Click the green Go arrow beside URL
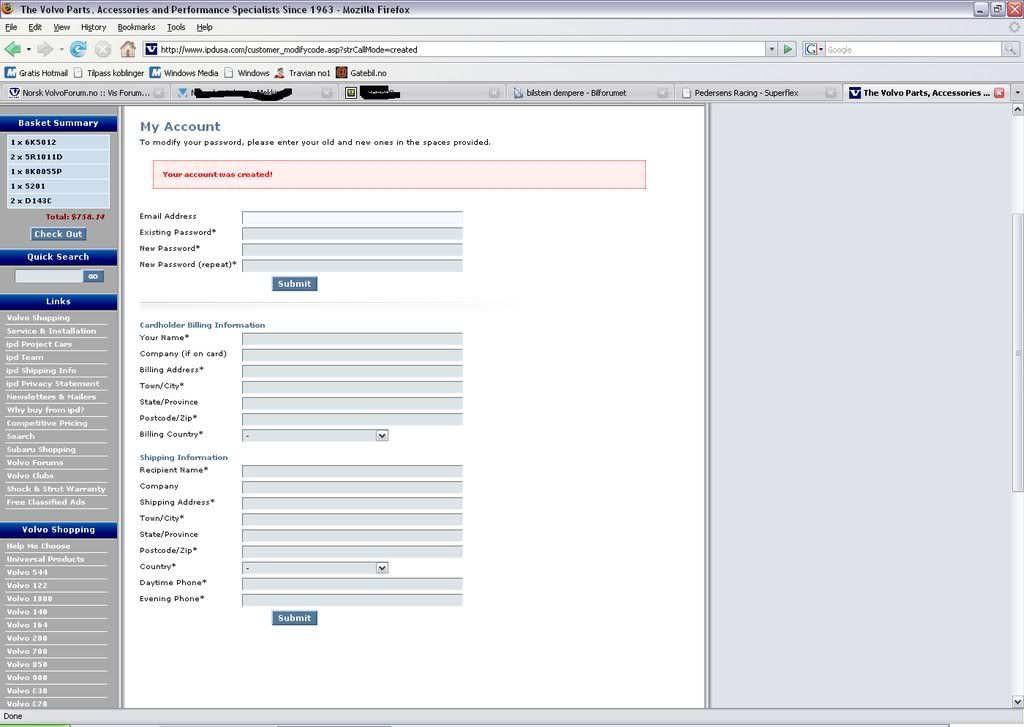 tap(788, 49)
